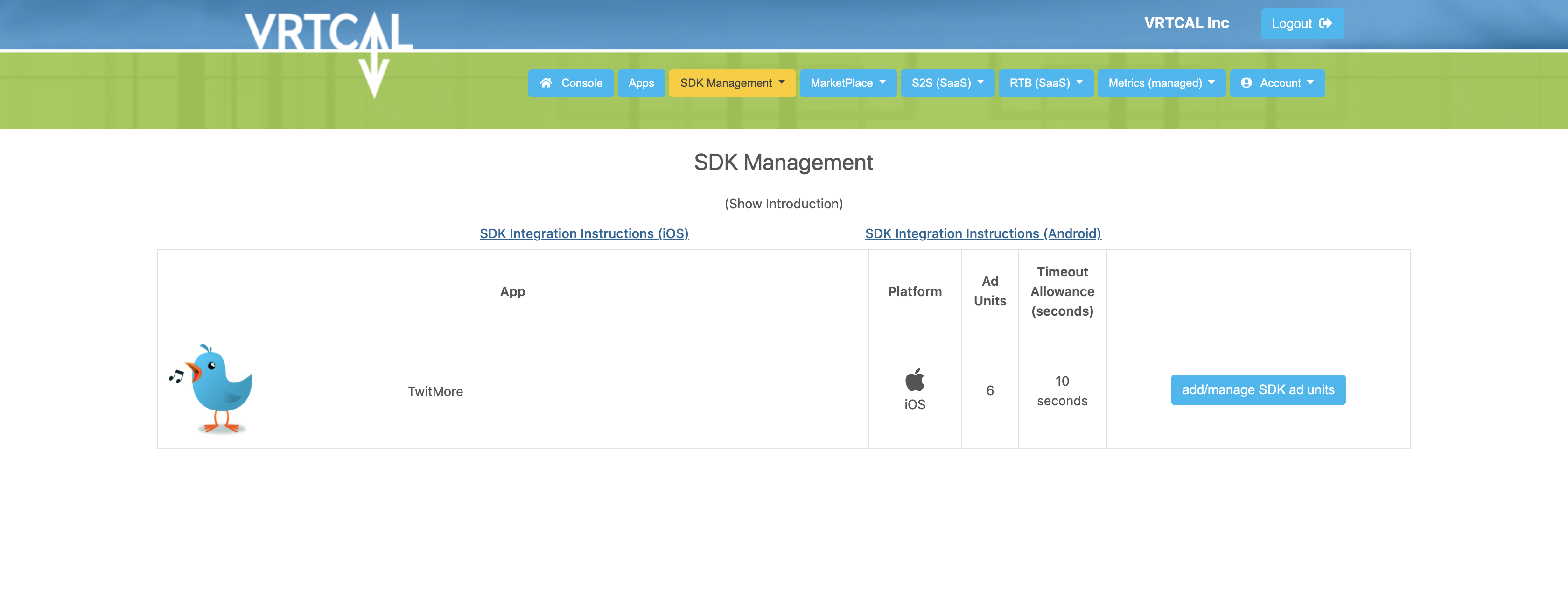
Task: Expand the MarketPlace dropdown menu
Action: 847,83
